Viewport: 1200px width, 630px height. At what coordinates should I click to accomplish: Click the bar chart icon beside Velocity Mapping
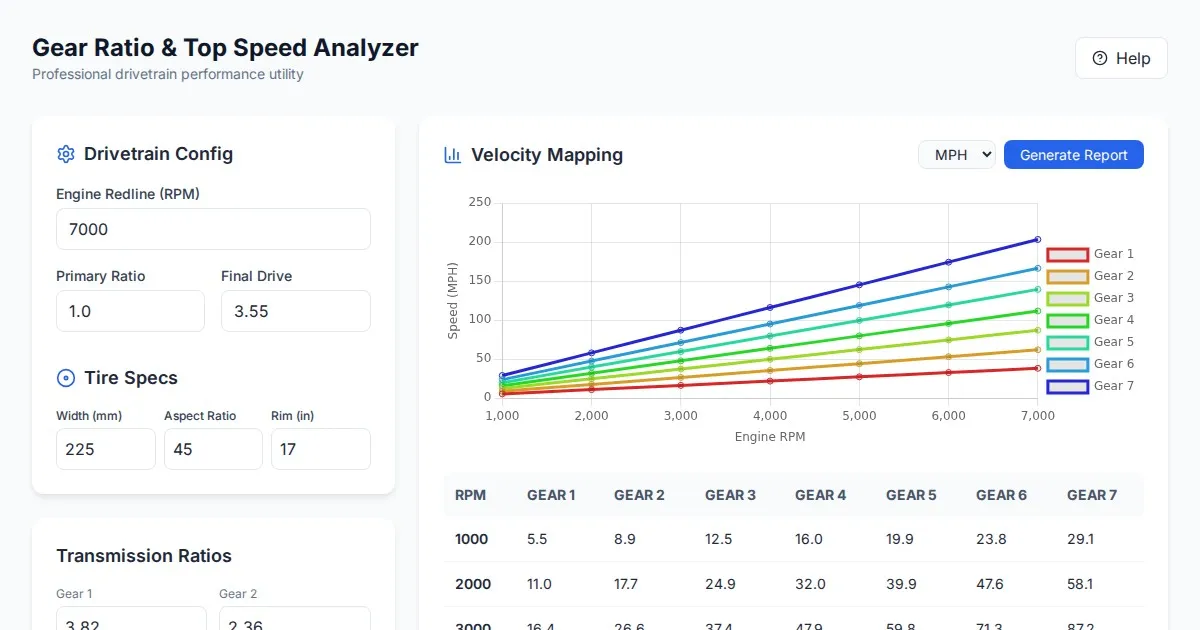tap(452, 155)
